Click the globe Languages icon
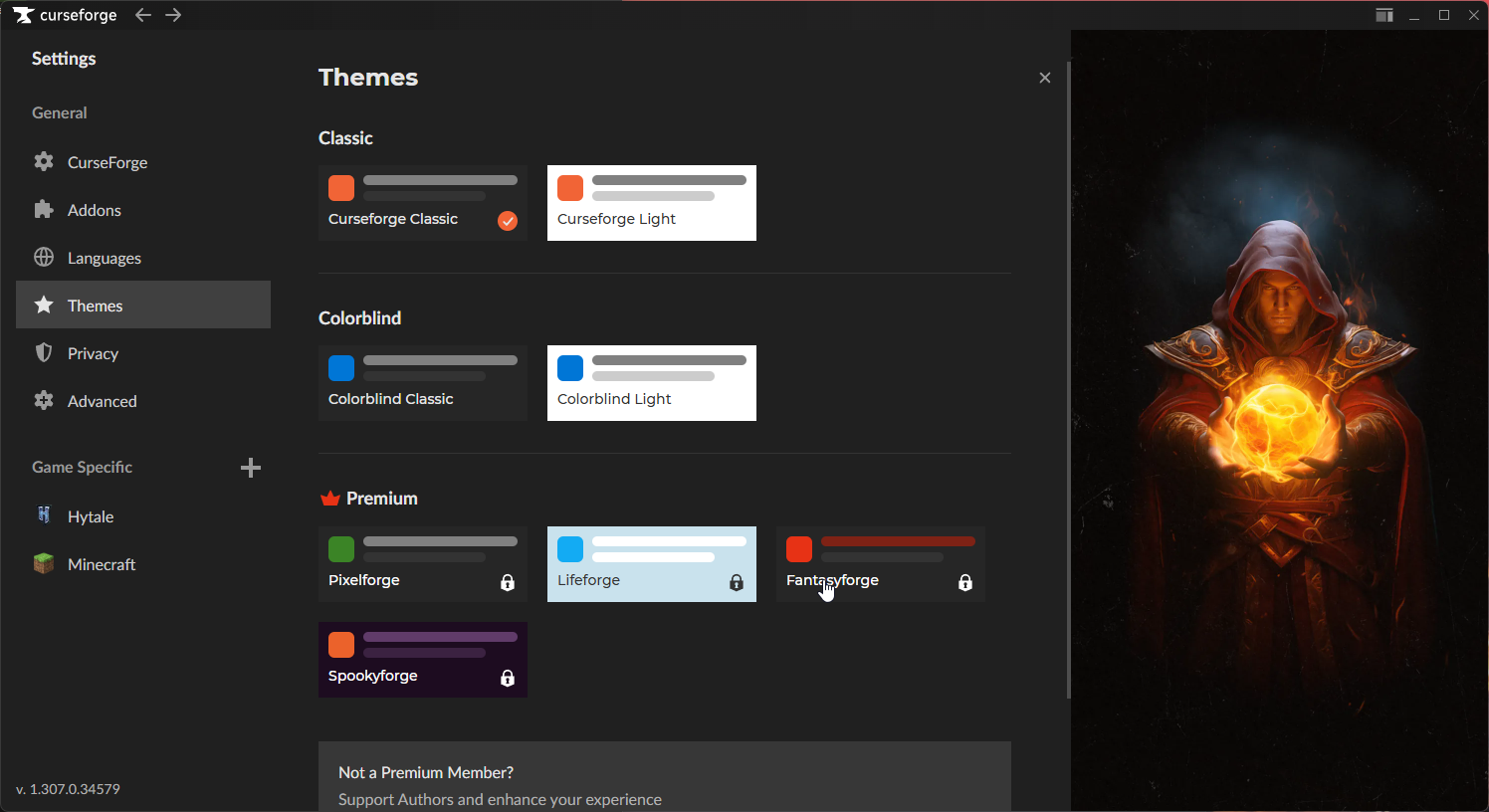 click(44, 257)
